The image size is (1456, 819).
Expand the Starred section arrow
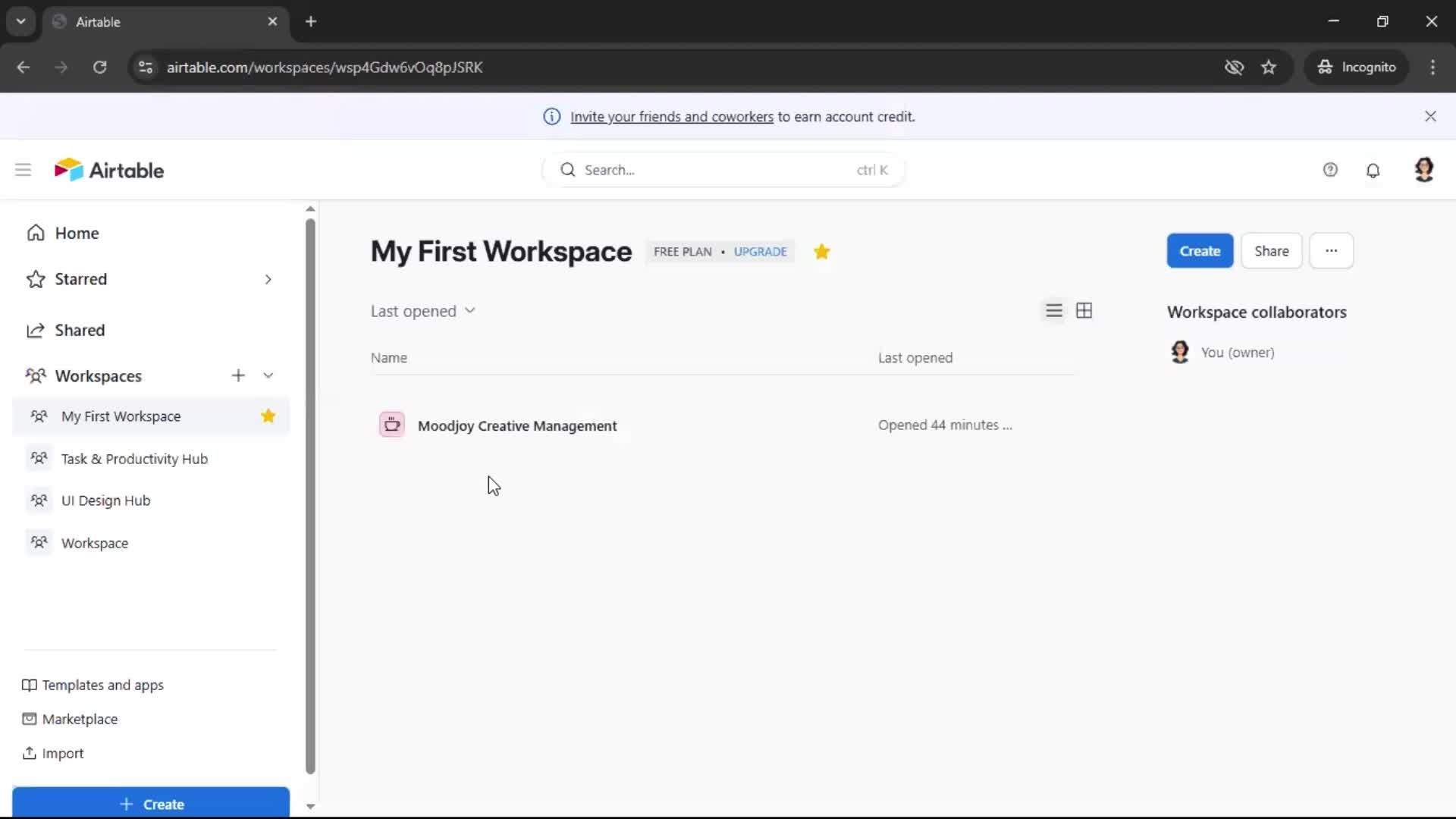(268, 279)
